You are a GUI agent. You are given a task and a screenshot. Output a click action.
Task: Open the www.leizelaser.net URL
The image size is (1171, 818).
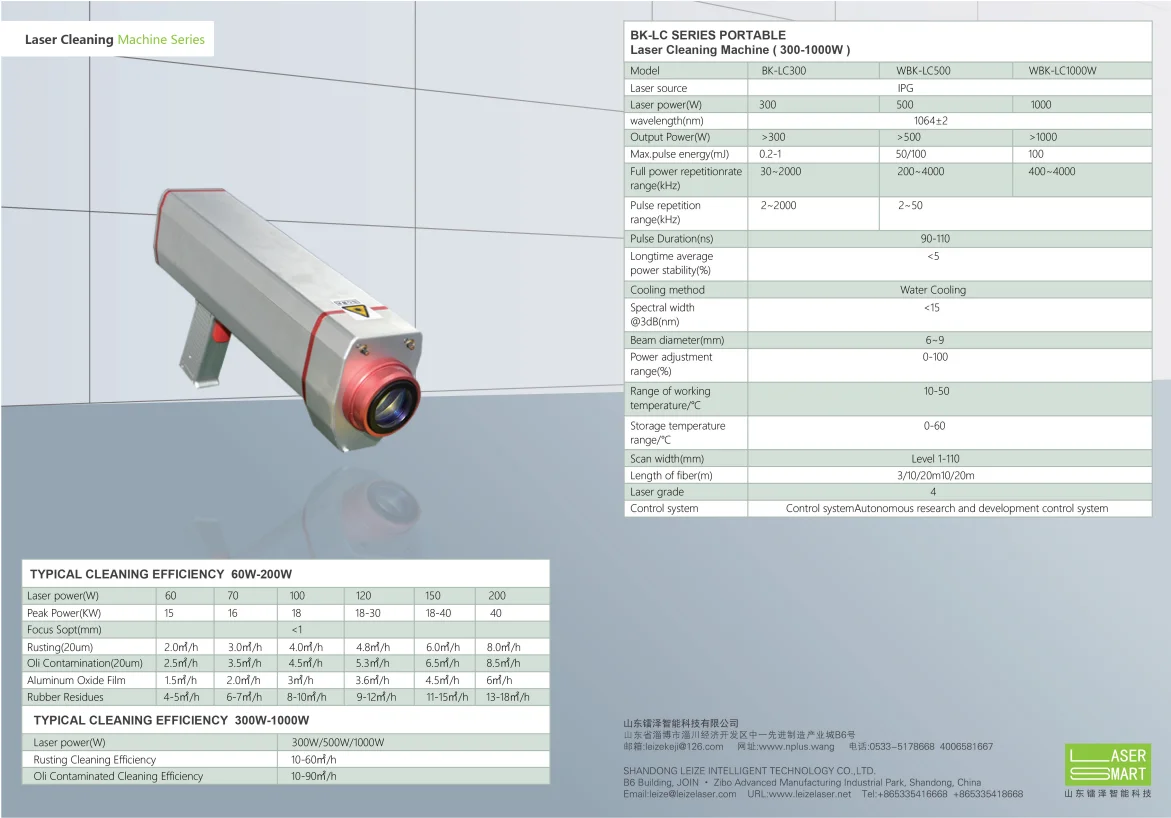pyautogui.click(x=810, y=794)
